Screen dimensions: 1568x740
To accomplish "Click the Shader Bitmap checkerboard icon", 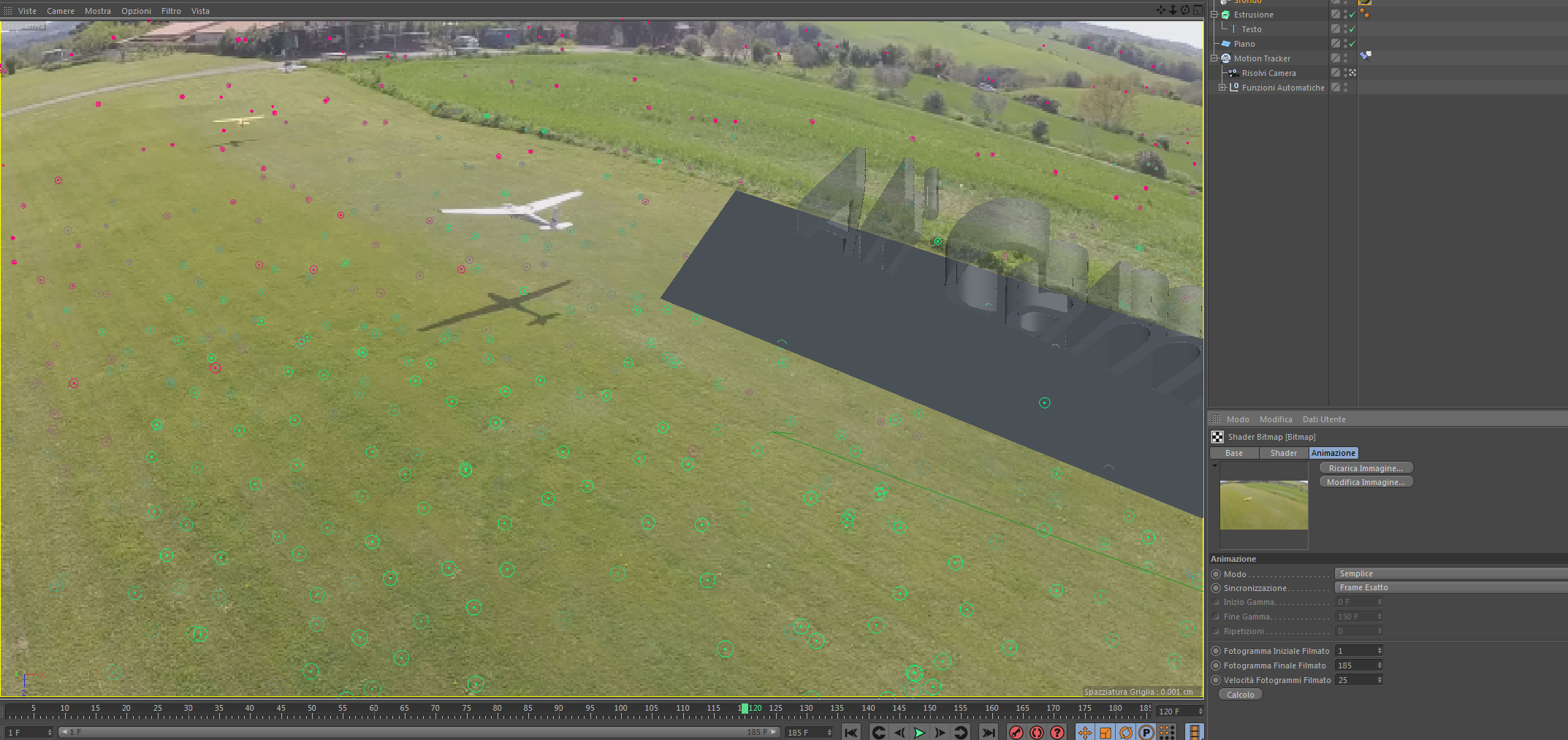I will coord(1217,437).
